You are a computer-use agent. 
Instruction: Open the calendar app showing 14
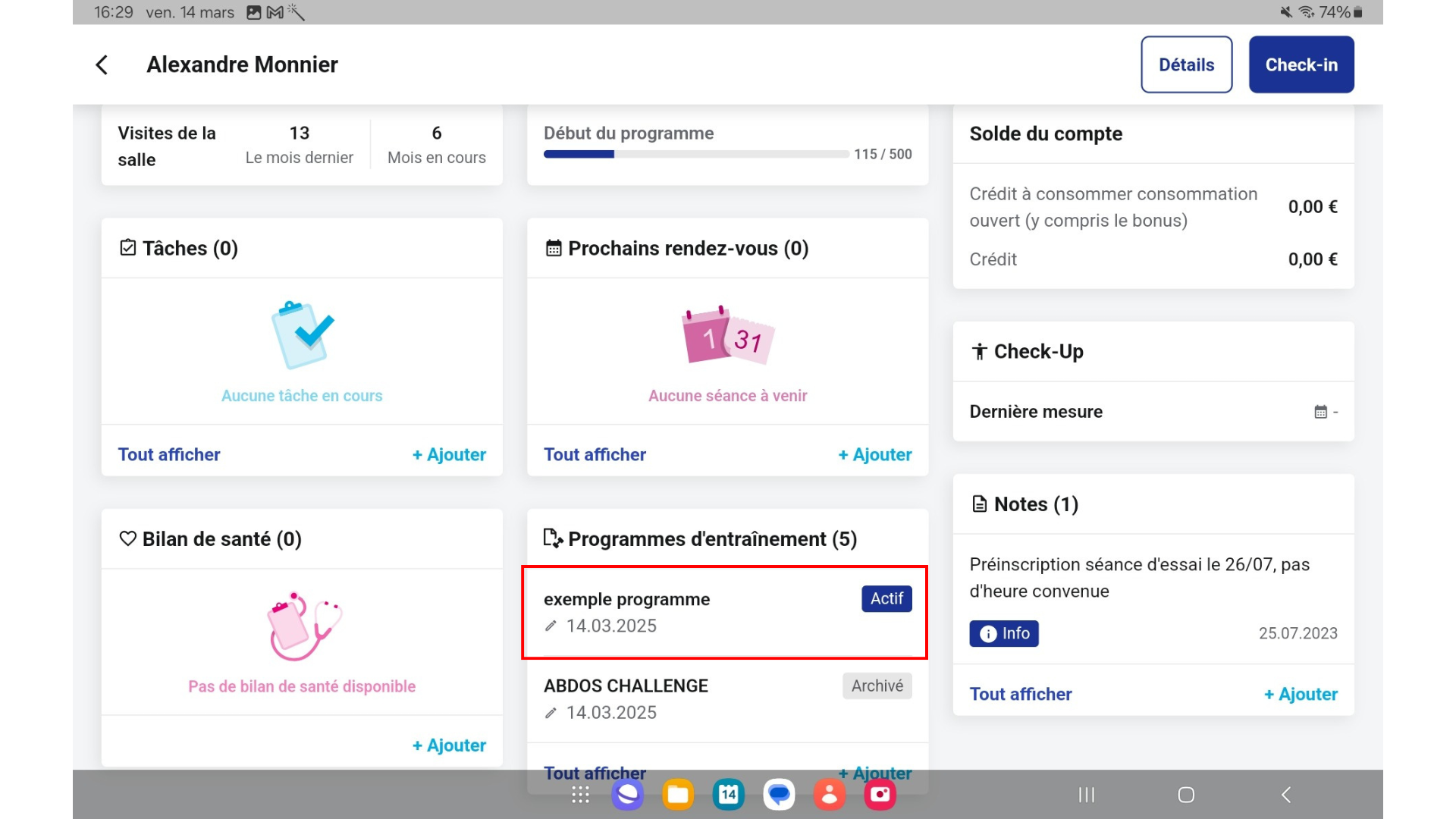[728, 795]
